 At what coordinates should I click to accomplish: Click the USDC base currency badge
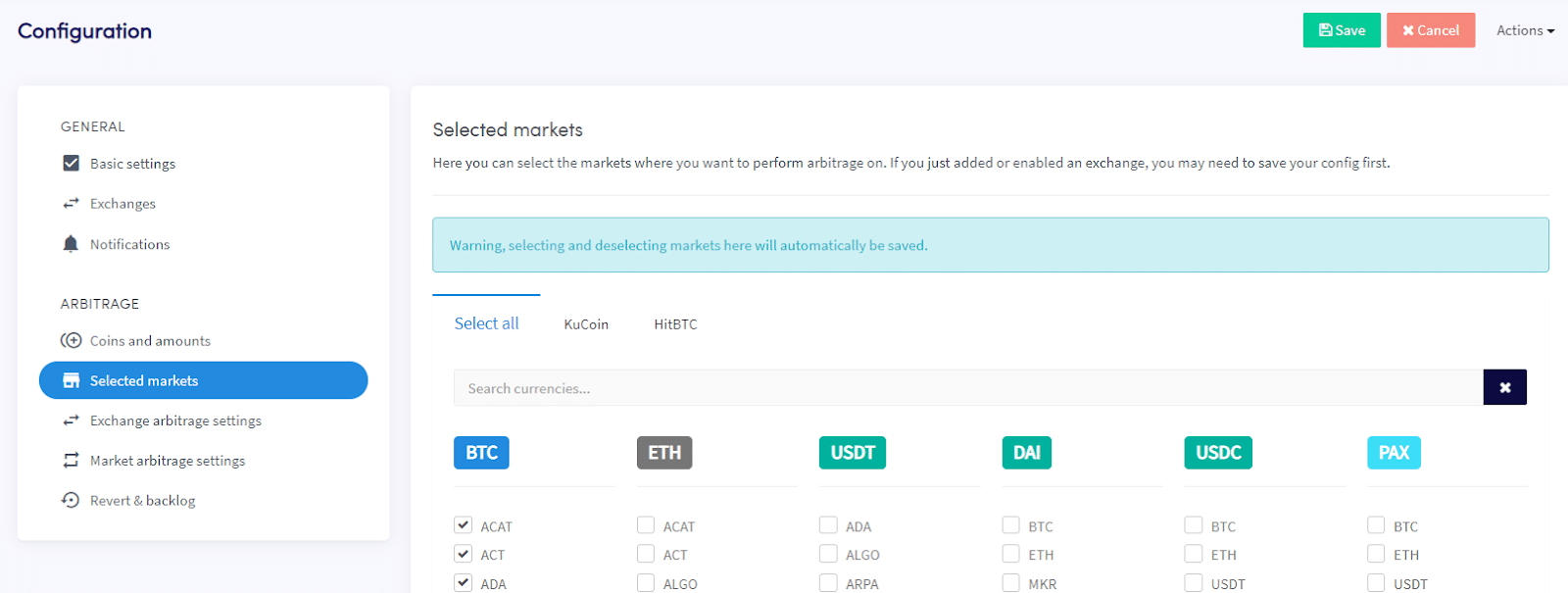coord(1218,452)
